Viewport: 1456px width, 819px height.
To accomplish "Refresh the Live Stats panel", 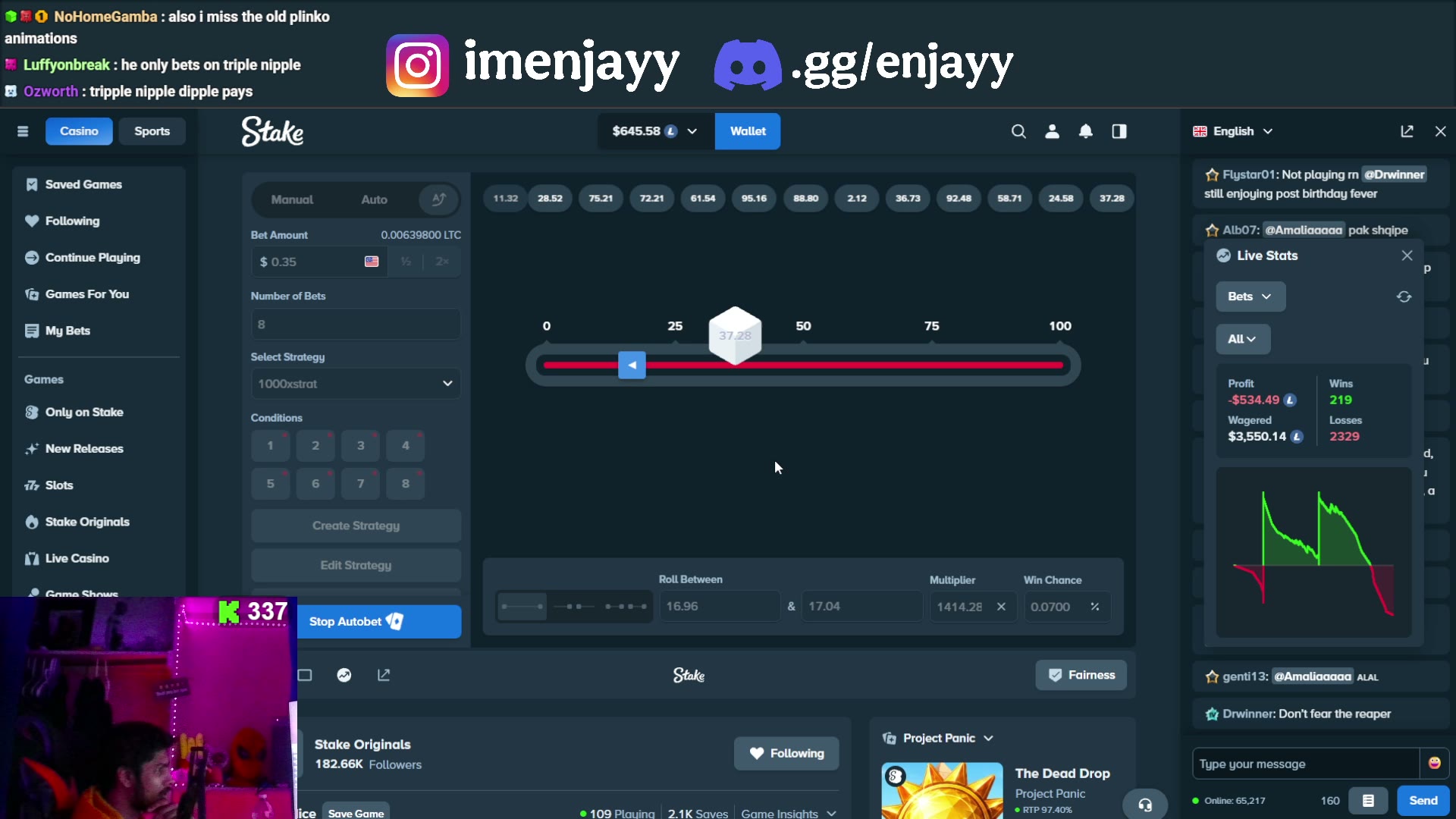I will pyautogui.click(x=1404, y=297).
